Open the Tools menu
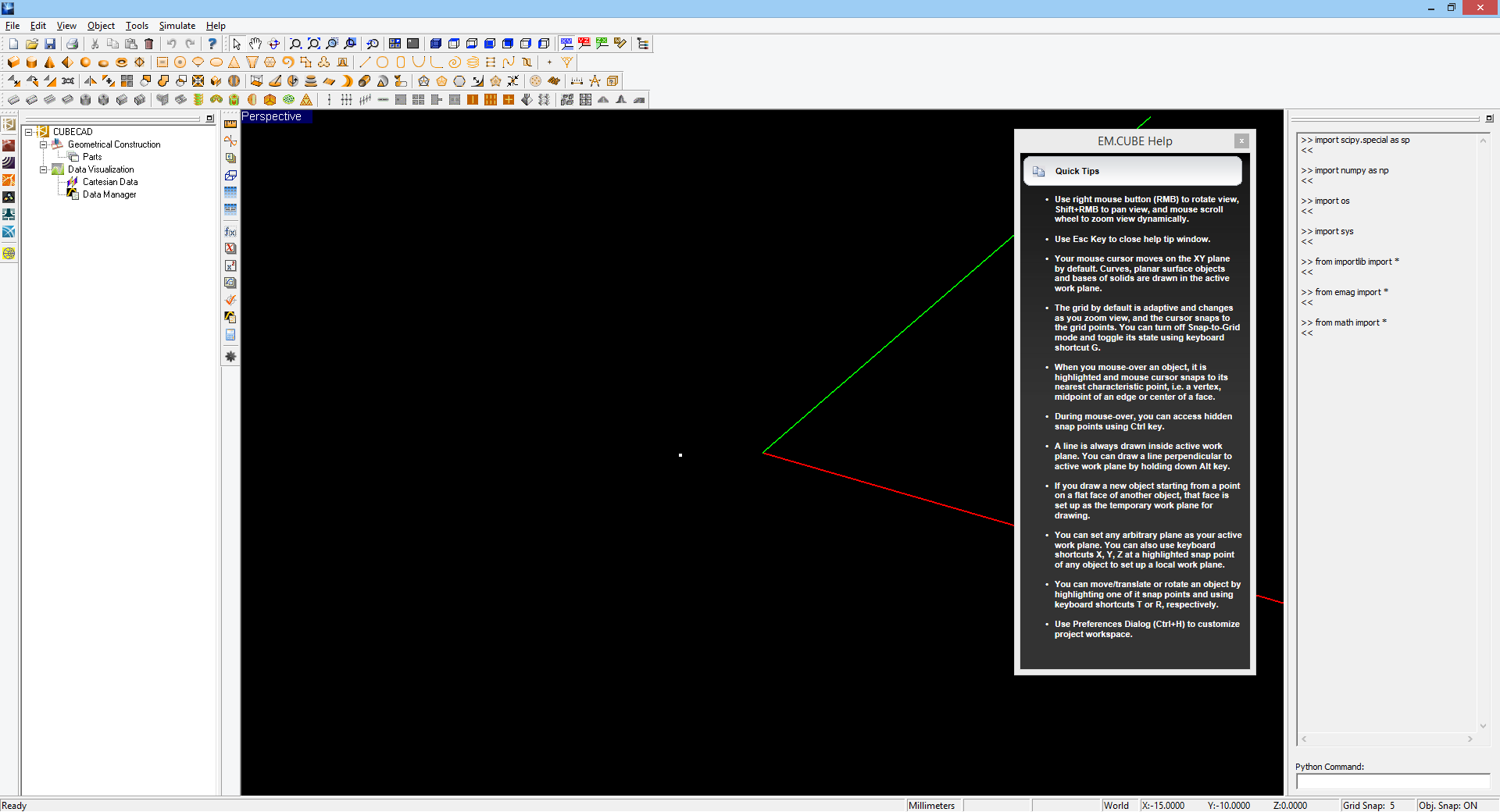 (x=137, y=26)
